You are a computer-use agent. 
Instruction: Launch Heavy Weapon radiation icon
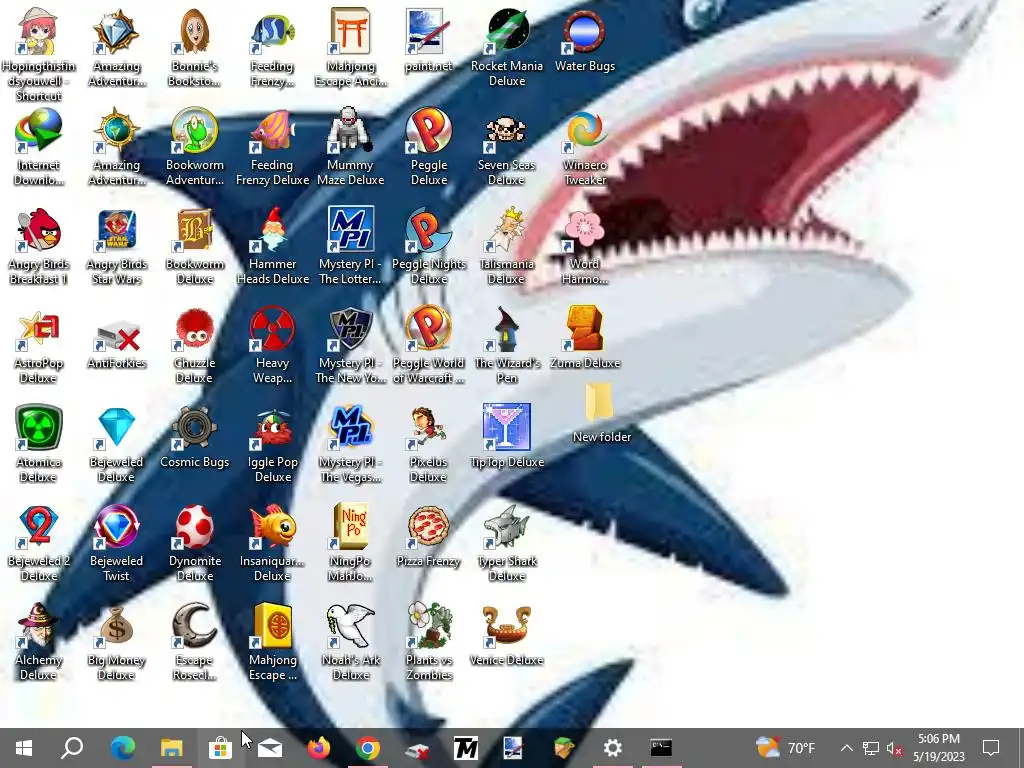(272, 328)
